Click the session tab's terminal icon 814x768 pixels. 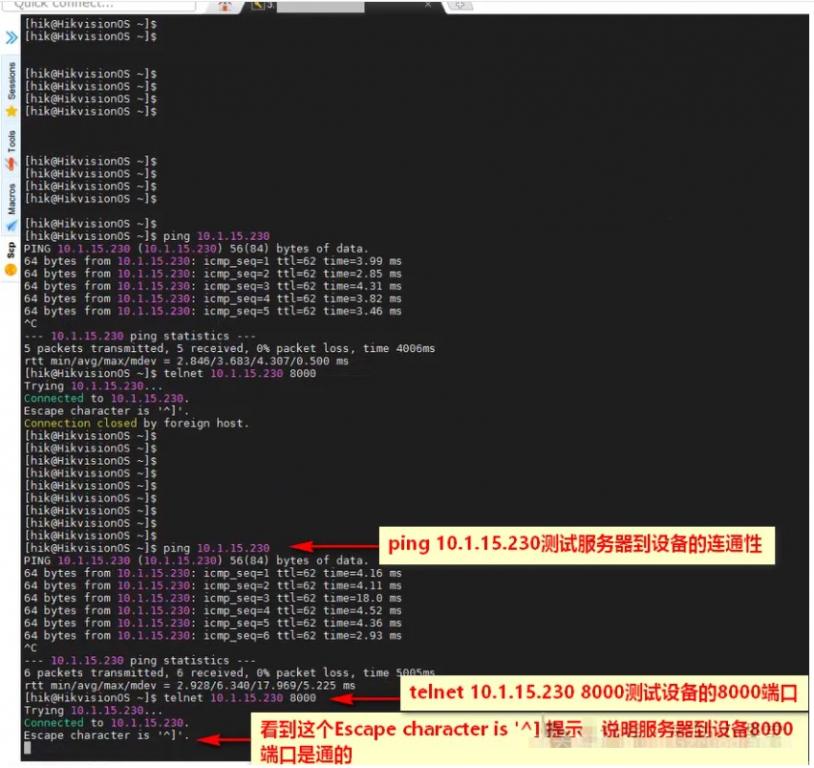click(258, 6)
